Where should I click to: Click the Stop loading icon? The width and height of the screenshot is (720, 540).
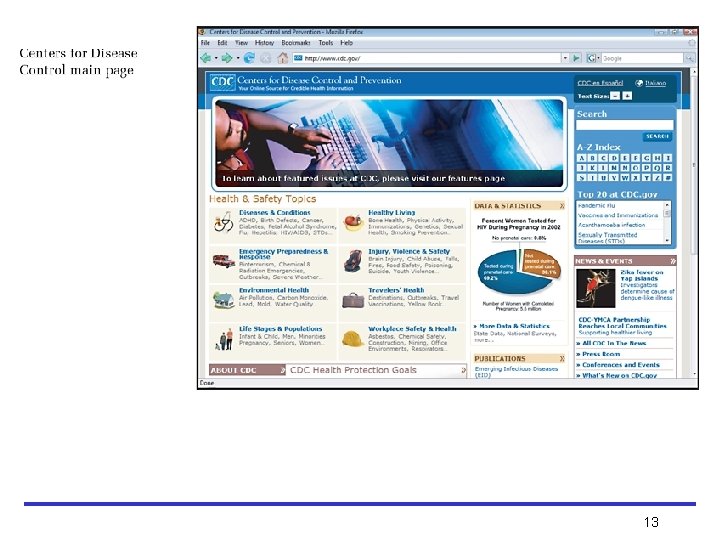[266, 58]
